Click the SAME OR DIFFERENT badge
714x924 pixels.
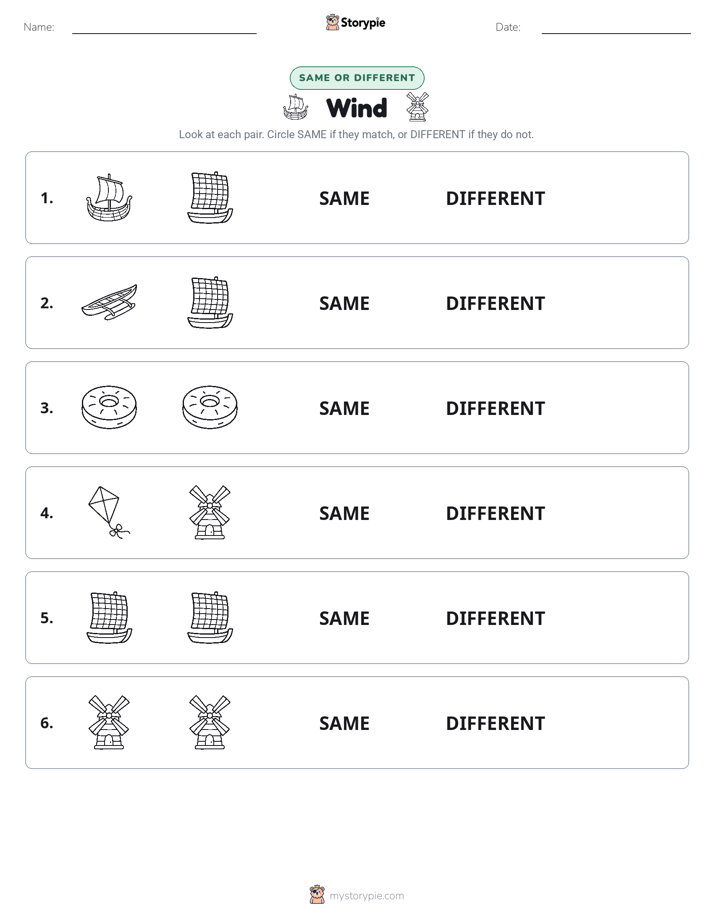coord(357,78)
